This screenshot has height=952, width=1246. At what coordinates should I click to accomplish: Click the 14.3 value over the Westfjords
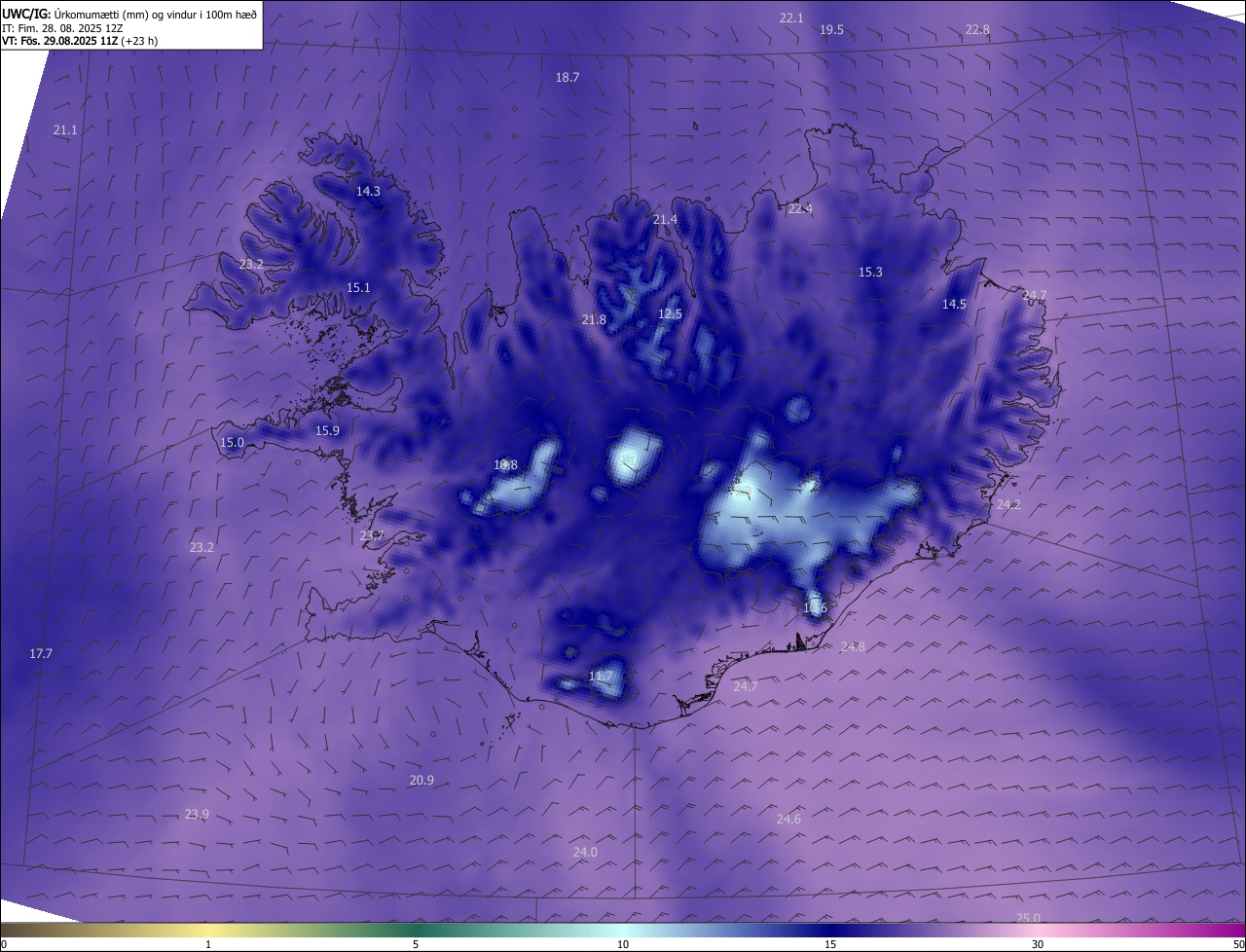pyautogui.click(x=368, y=192)
